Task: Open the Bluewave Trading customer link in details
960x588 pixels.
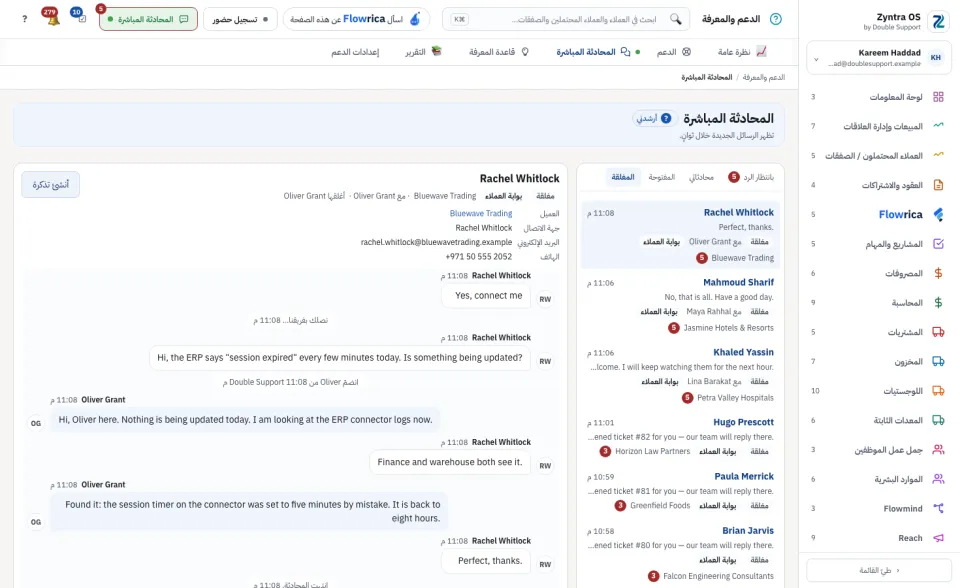Action: coord(481,213)
